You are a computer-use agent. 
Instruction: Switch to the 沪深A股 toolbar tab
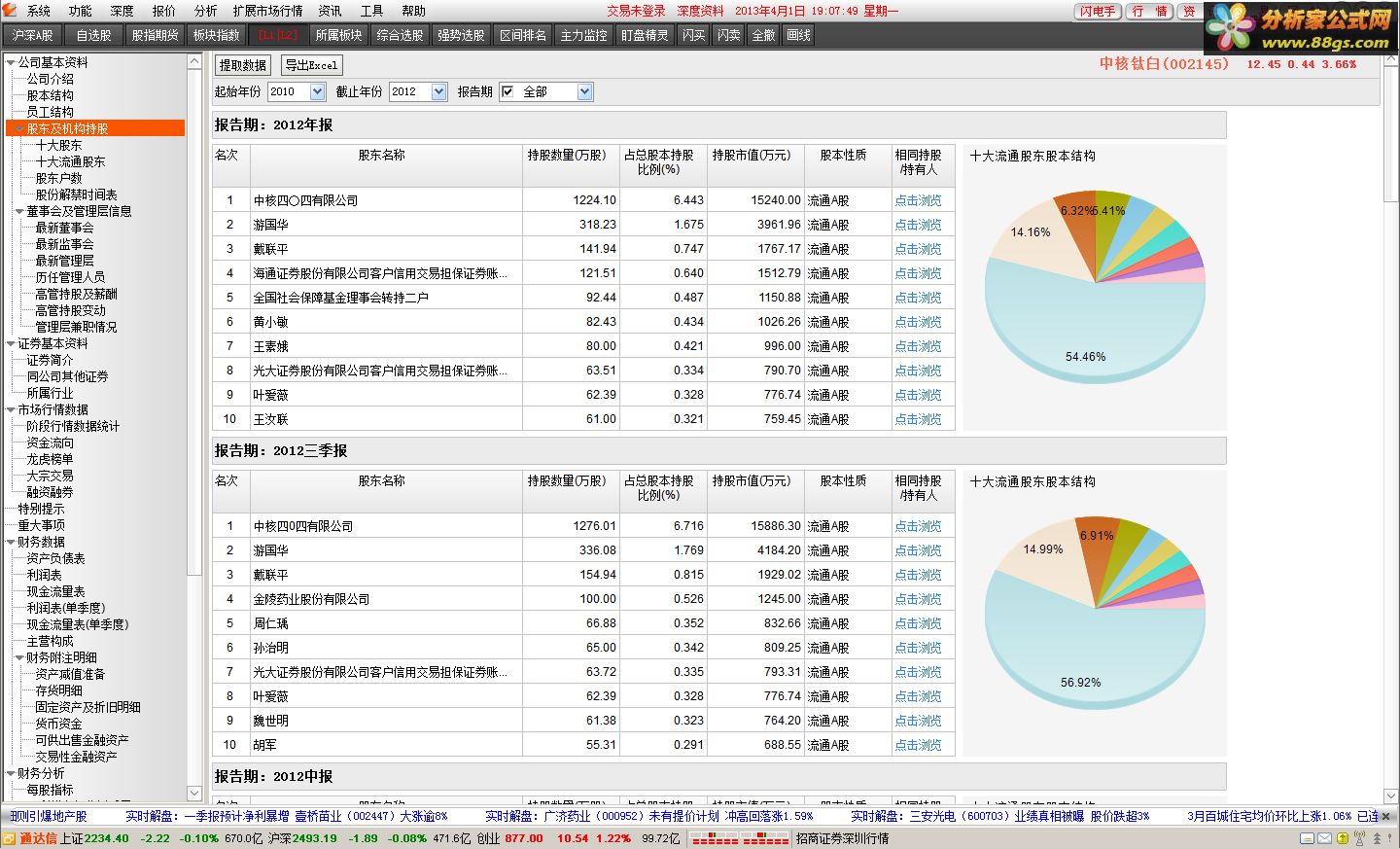point(33,35)
